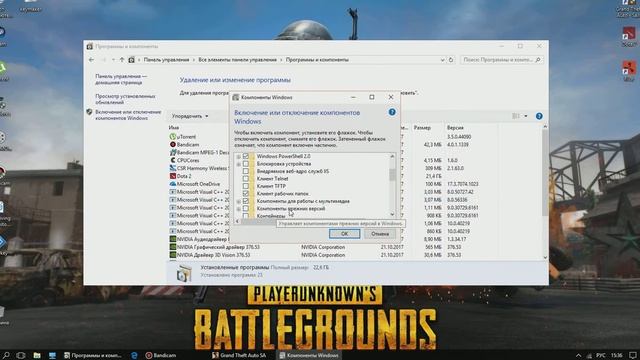Expand chevron after Панель управления breadcrumb

[194, 60]
